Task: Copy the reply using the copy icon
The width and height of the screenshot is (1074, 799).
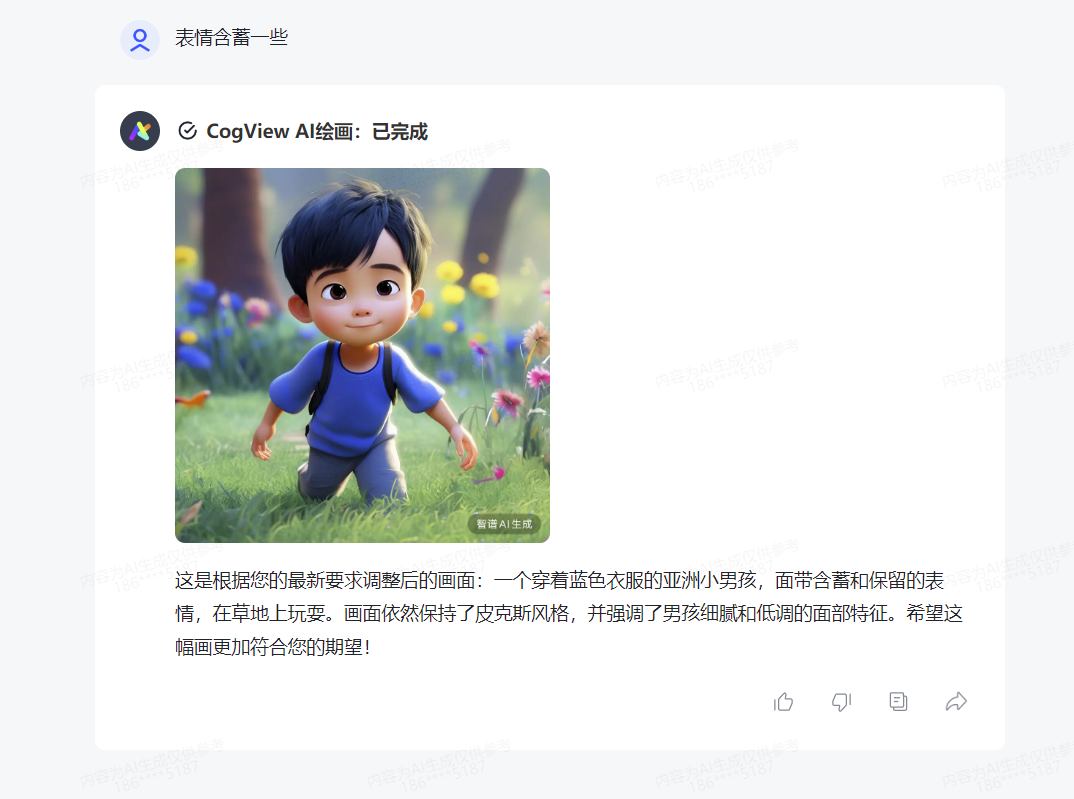Action: pyautogui.click(x=898, y=702)
